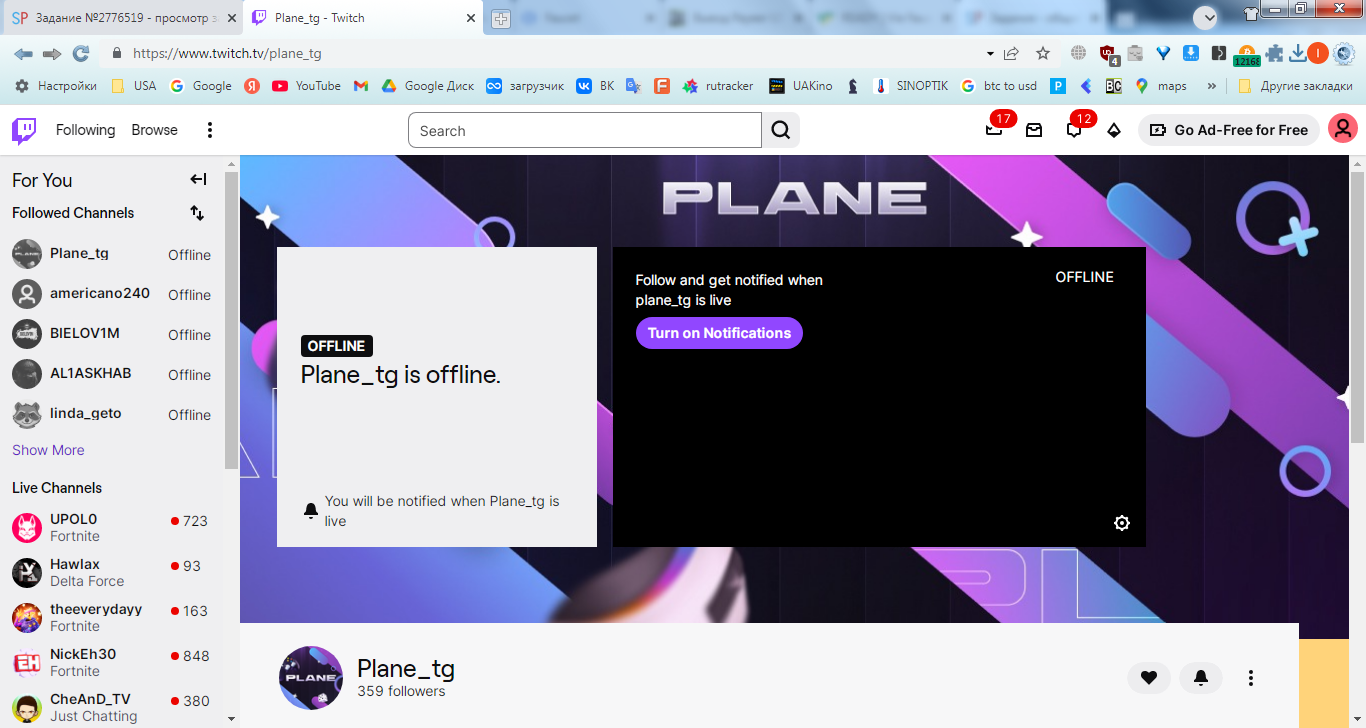Open theeverydayy live channel
This screenshot has height=728, width=1366.
112,618
